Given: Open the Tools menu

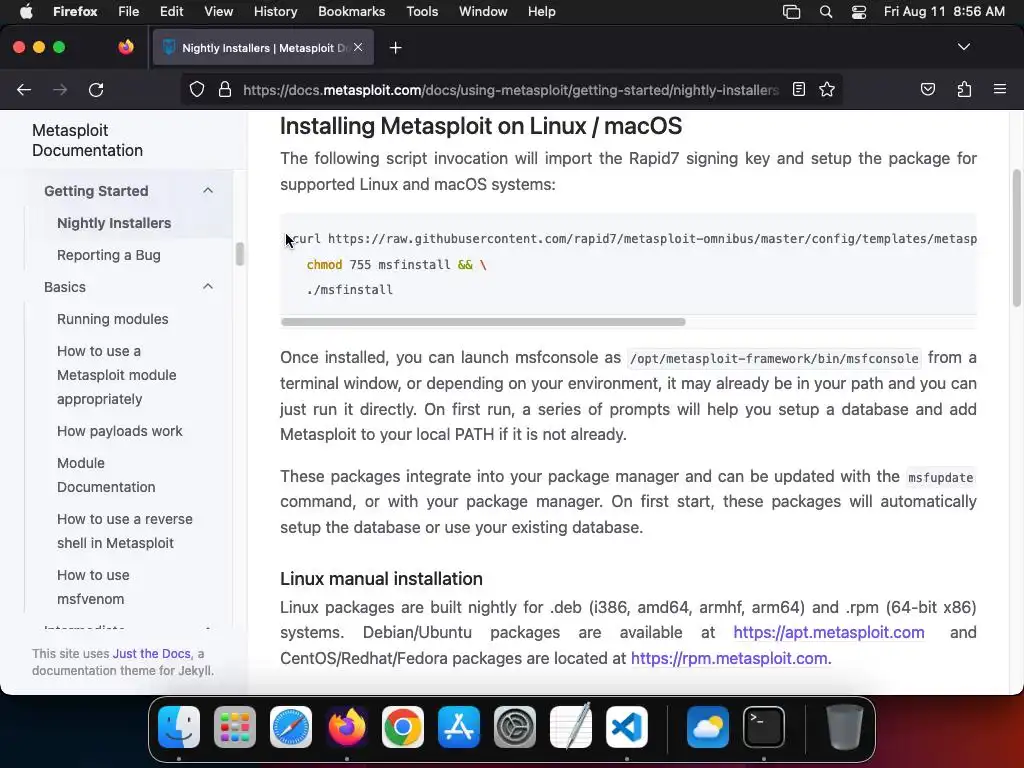Looking at the screenshot, I should [422, 11].
